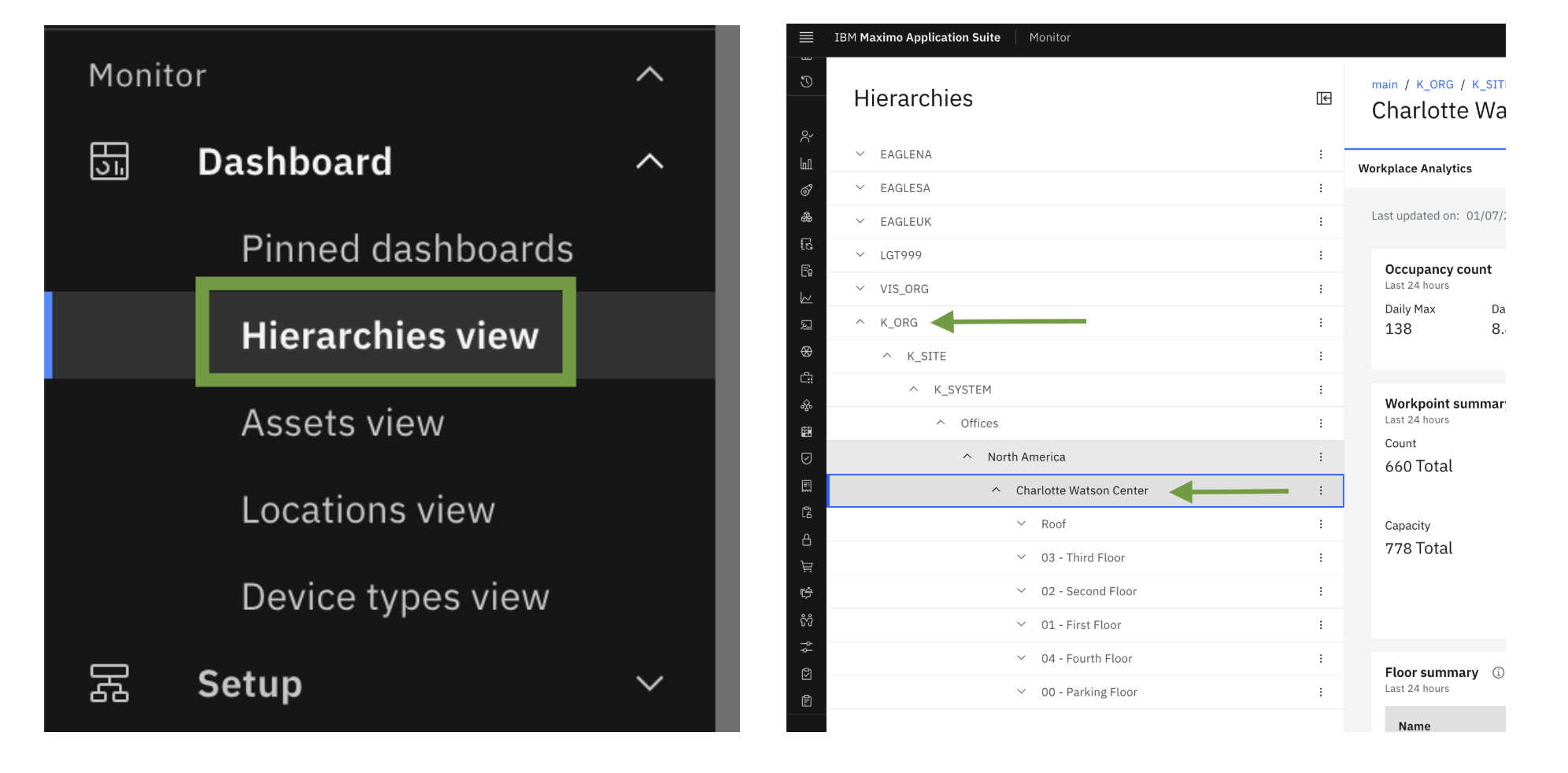1568x773 pixels.
Task: Click the history clock icon in sidebar
Action: click(806, 82)
